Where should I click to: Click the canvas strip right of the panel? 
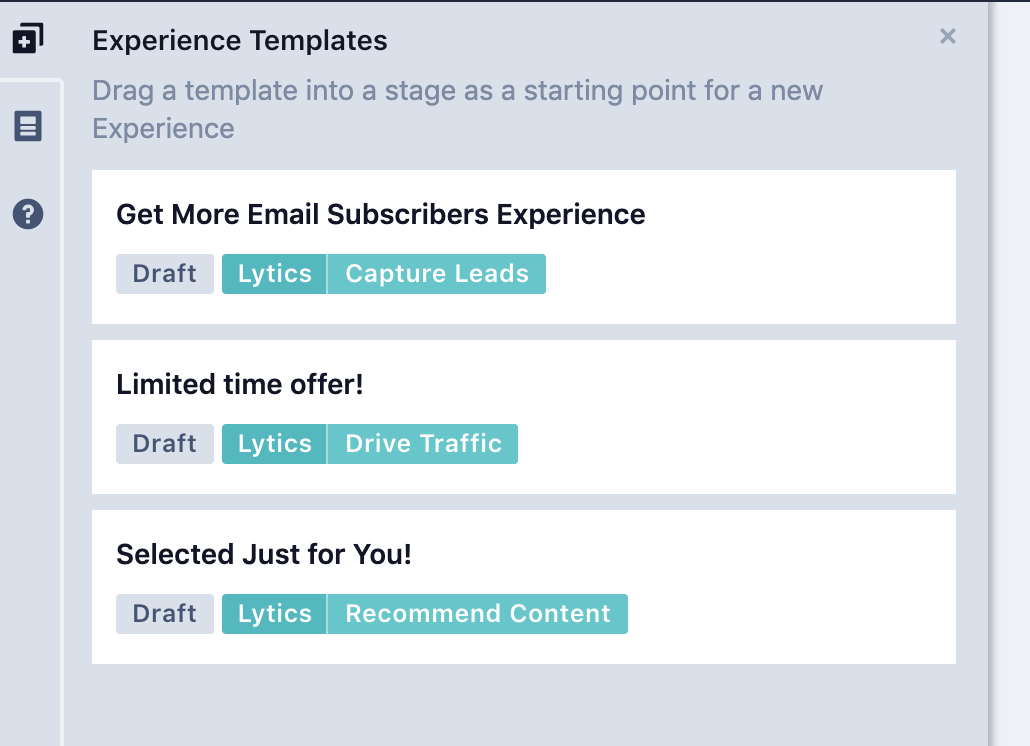point(1010,400)
